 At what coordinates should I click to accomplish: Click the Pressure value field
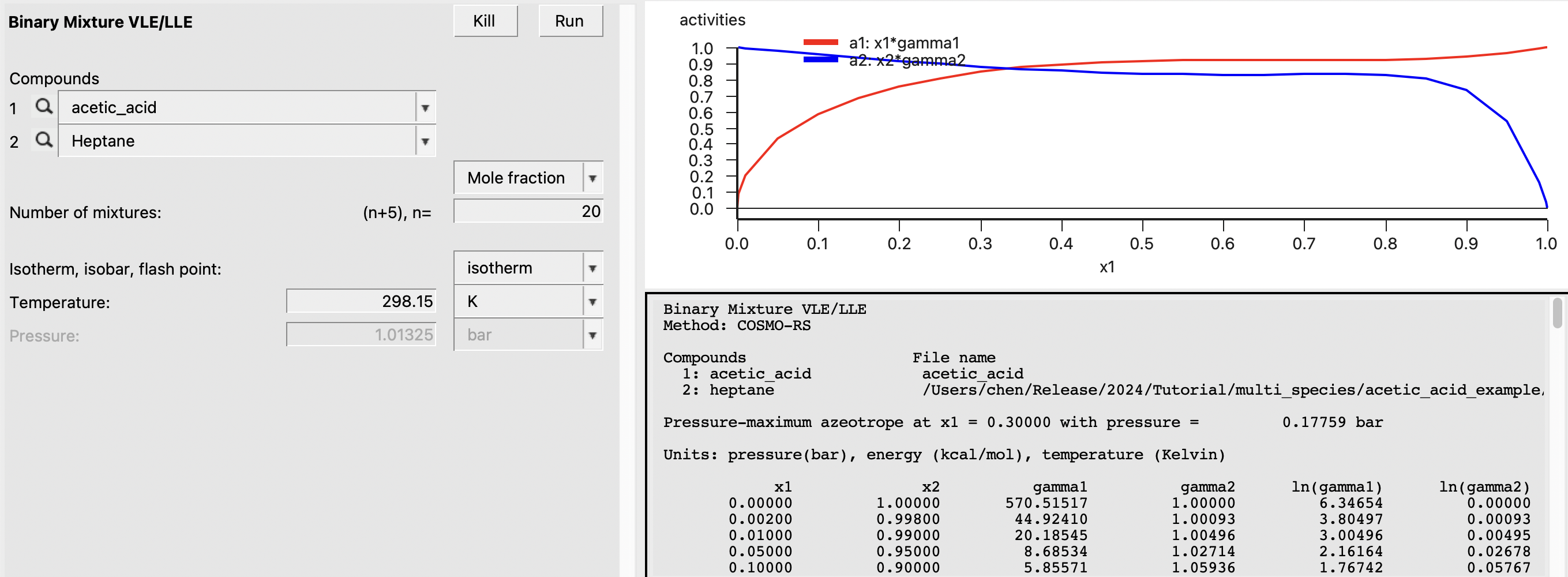point(361,335)
